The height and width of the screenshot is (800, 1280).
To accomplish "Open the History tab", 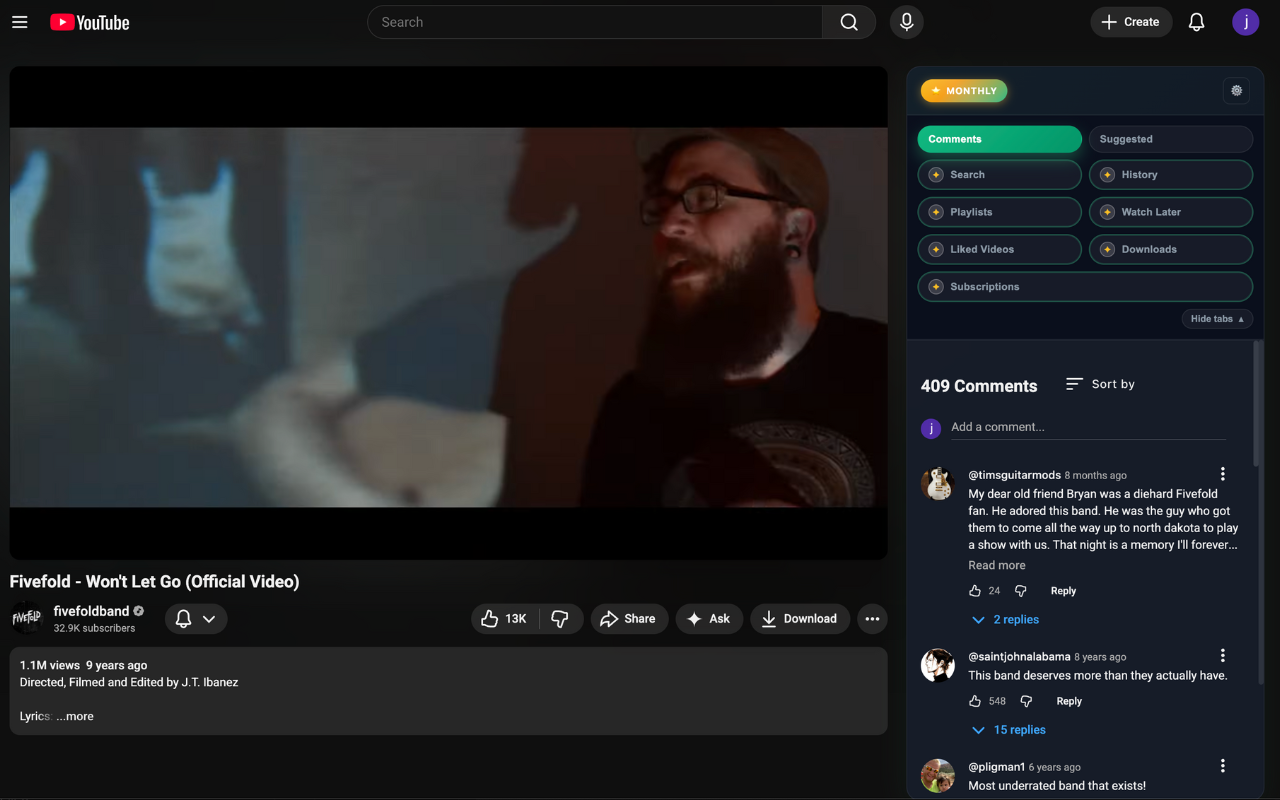I will click(1171, 175).
